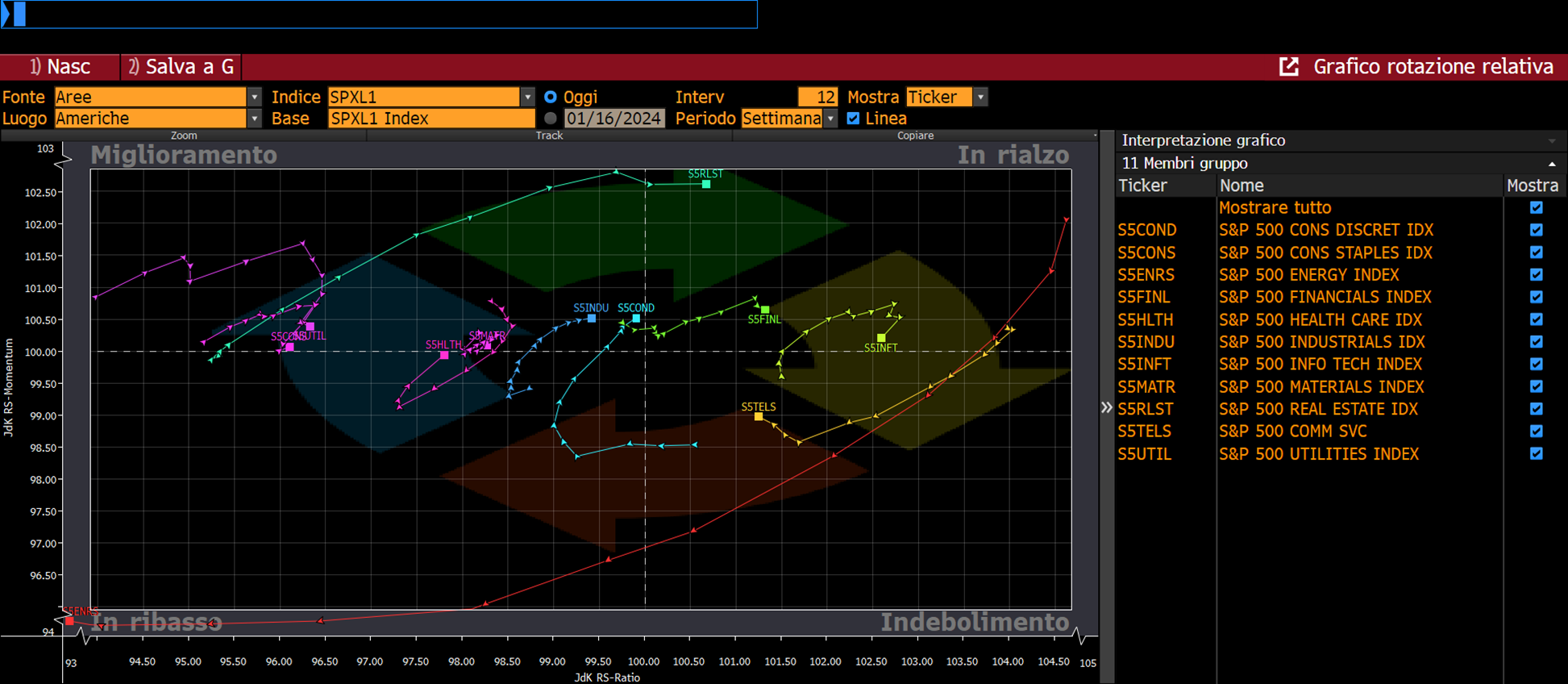
Task: Open the Copiare chart tab
Action: tap(915, 136)
